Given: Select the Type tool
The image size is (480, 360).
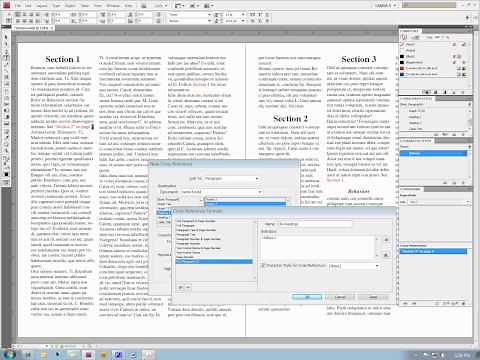Looking at the screenshot, I should [6, 57].
